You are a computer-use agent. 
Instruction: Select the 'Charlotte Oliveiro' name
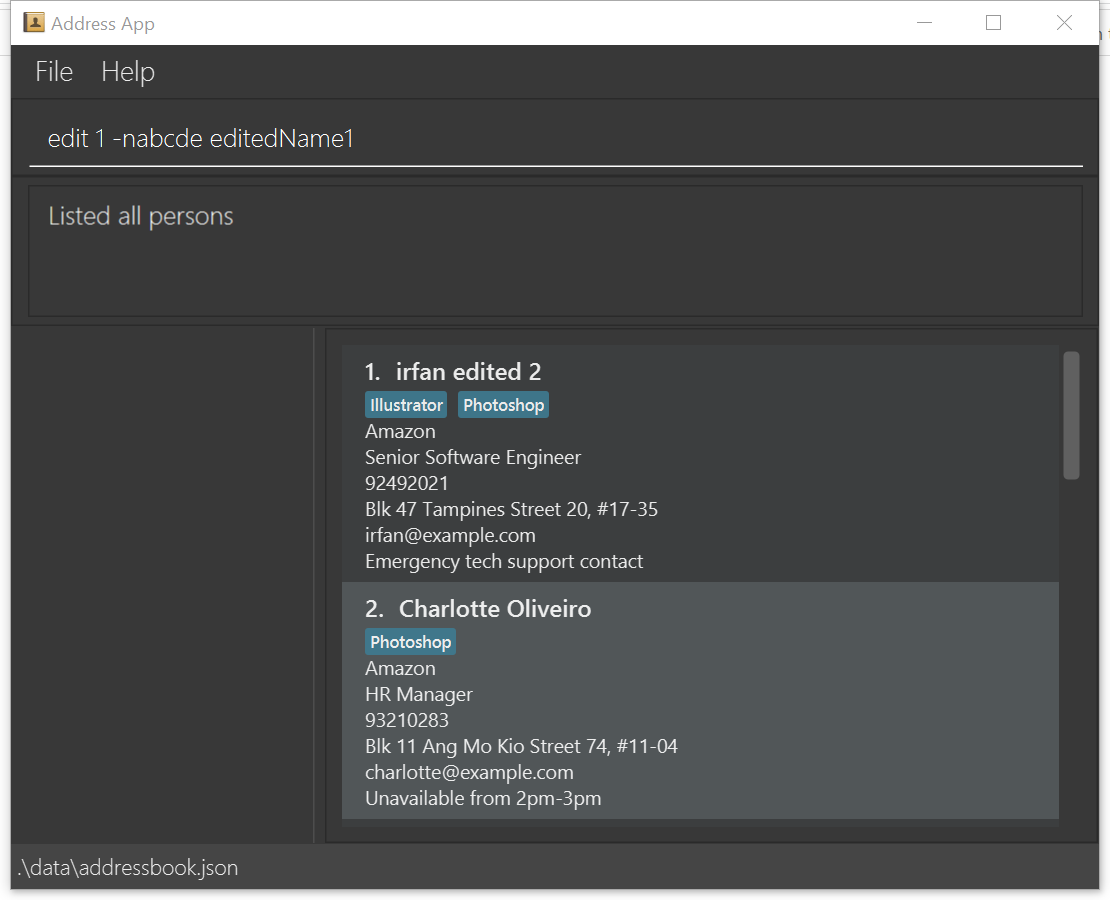coord(495,609)
